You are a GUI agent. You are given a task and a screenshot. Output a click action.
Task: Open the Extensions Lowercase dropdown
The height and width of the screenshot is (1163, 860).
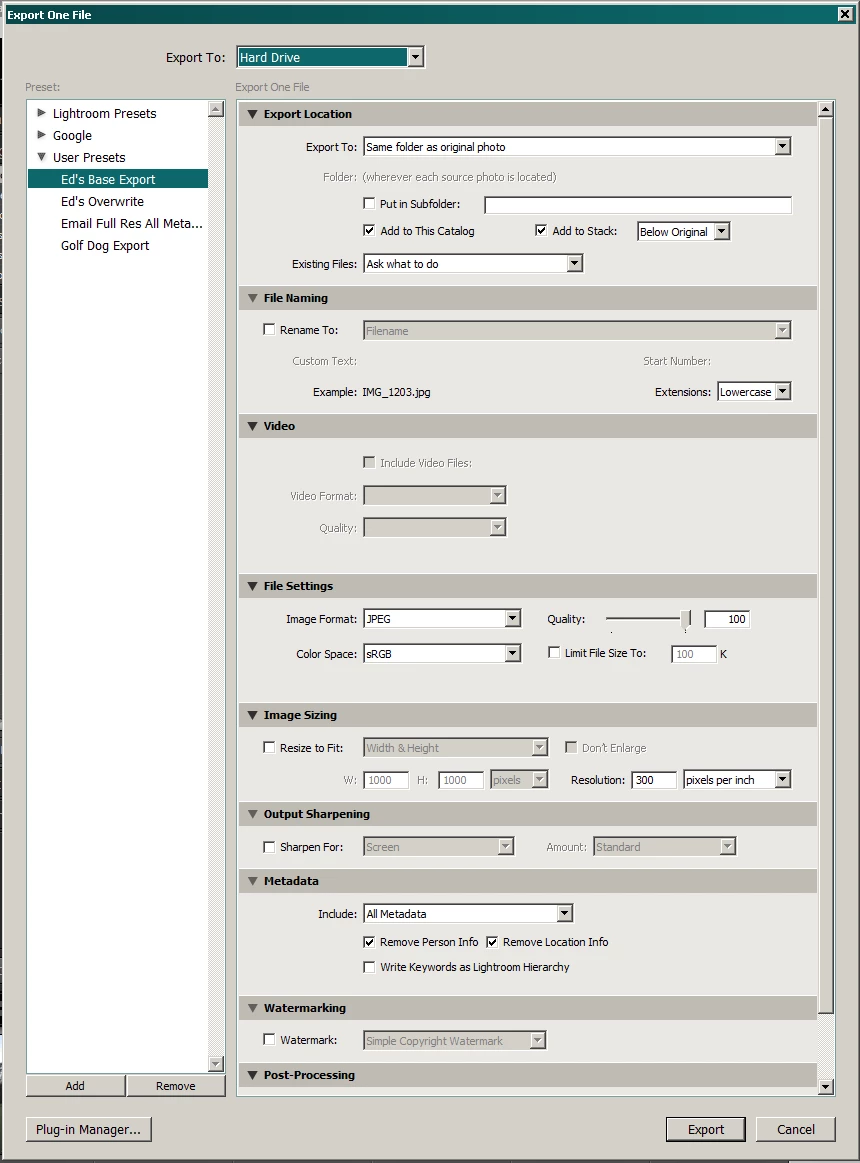755,392
